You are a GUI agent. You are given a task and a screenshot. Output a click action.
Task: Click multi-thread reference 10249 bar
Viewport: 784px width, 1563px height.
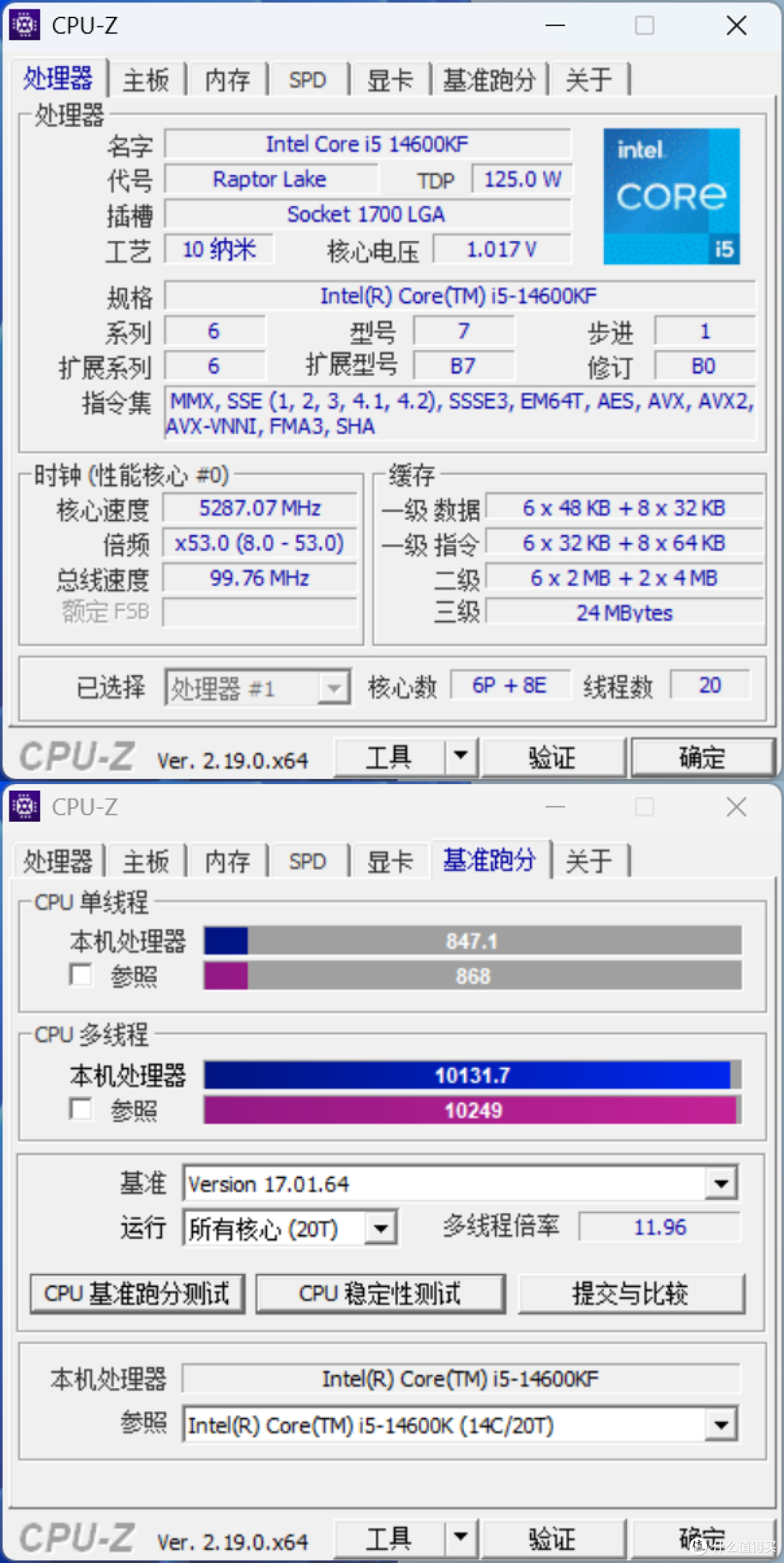click(473, 1110)
